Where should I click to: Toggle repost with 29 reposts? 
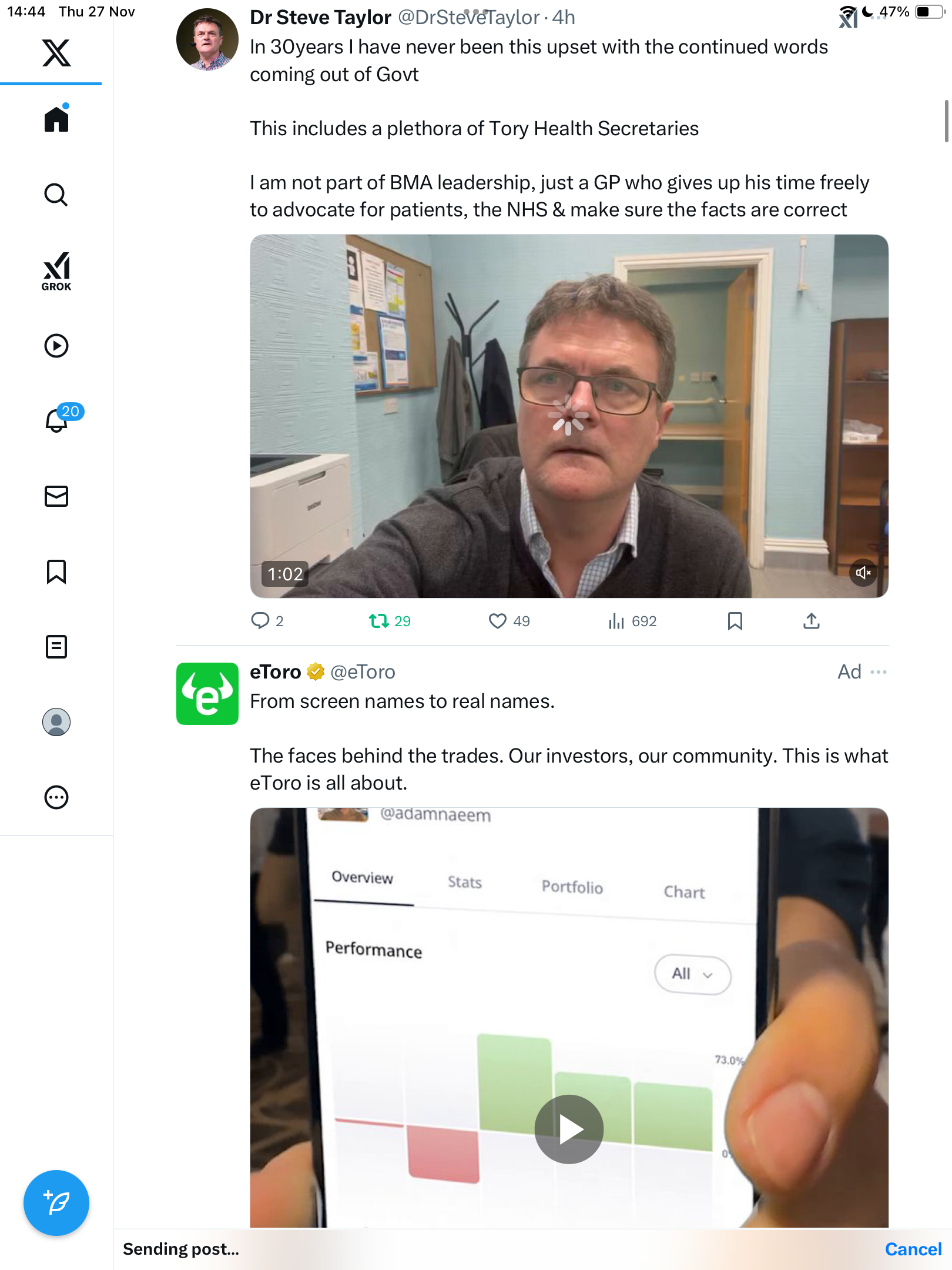[379, 621]
